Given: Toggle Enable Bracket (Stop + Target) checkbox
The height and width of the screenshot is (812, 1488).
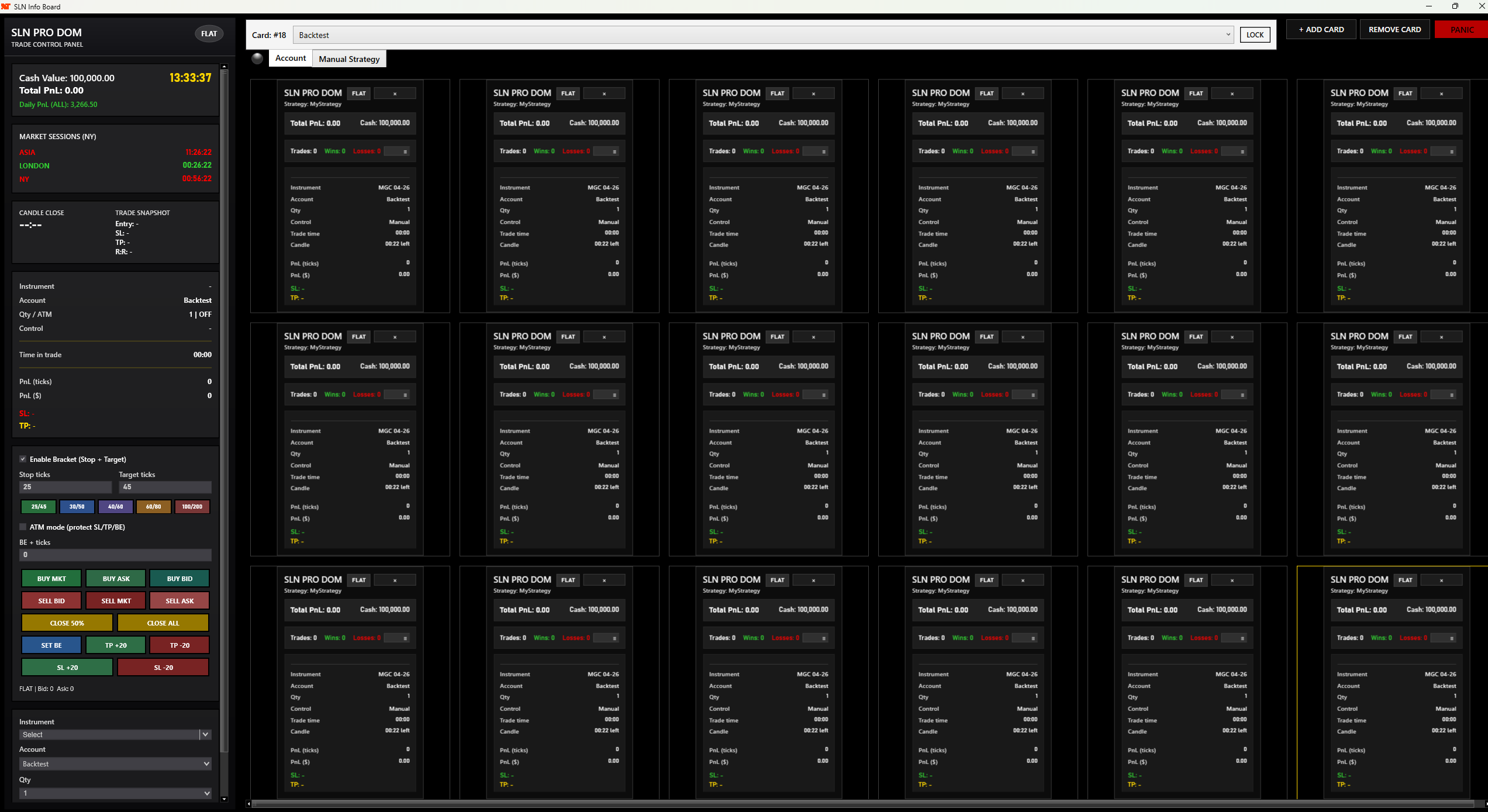Looking at the screenshot, I should point(23,459).
